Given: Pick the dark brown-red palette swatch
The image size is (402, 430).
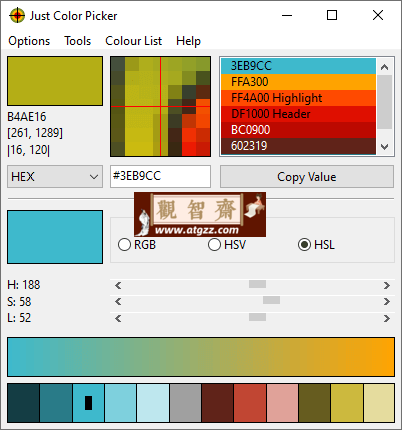Looking at the screenshot, I should pos(218,403).
